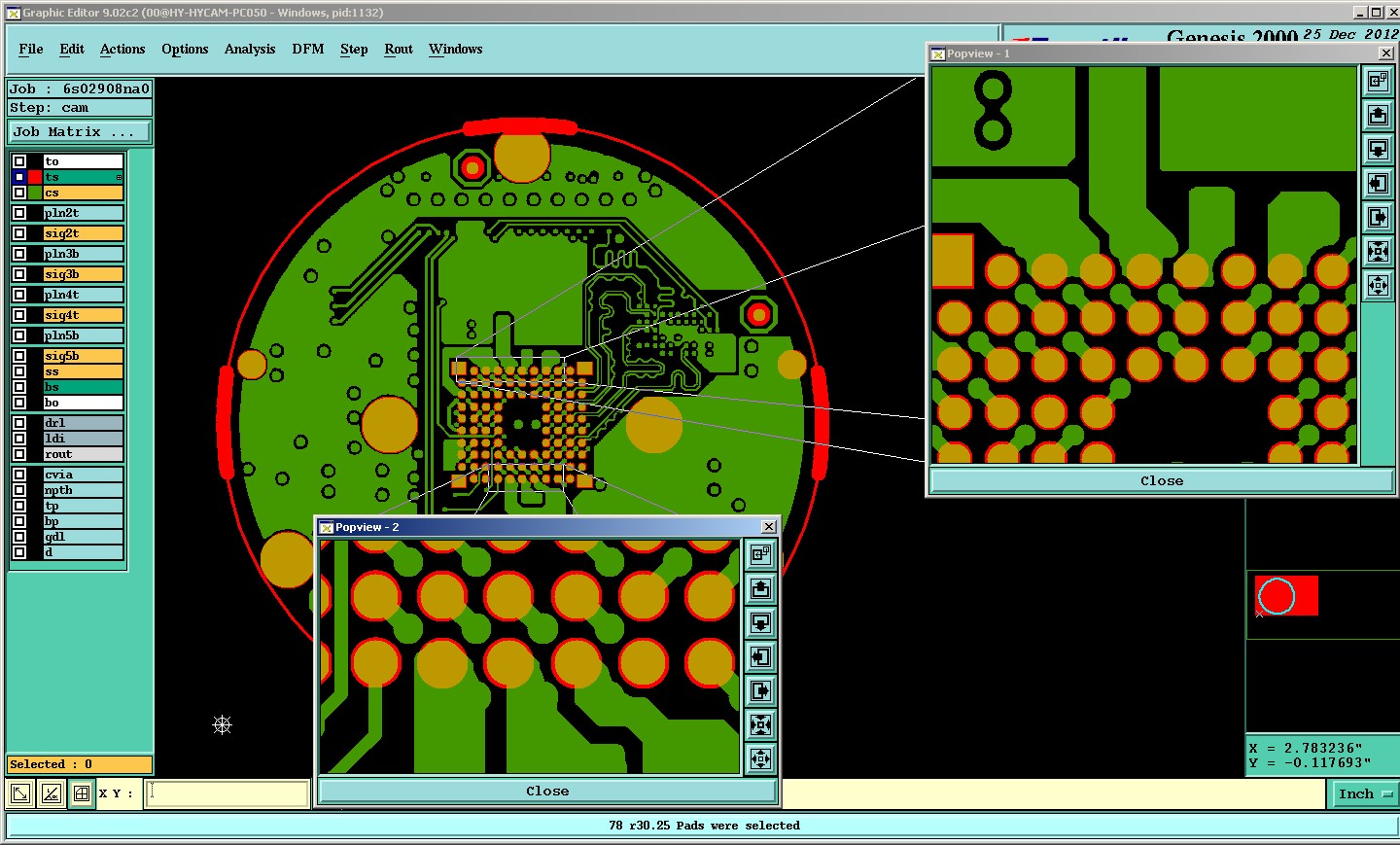Select the pln4t layer name
Image resolution: width=1400 pixels, height=845 pixels.
(84, 295)
